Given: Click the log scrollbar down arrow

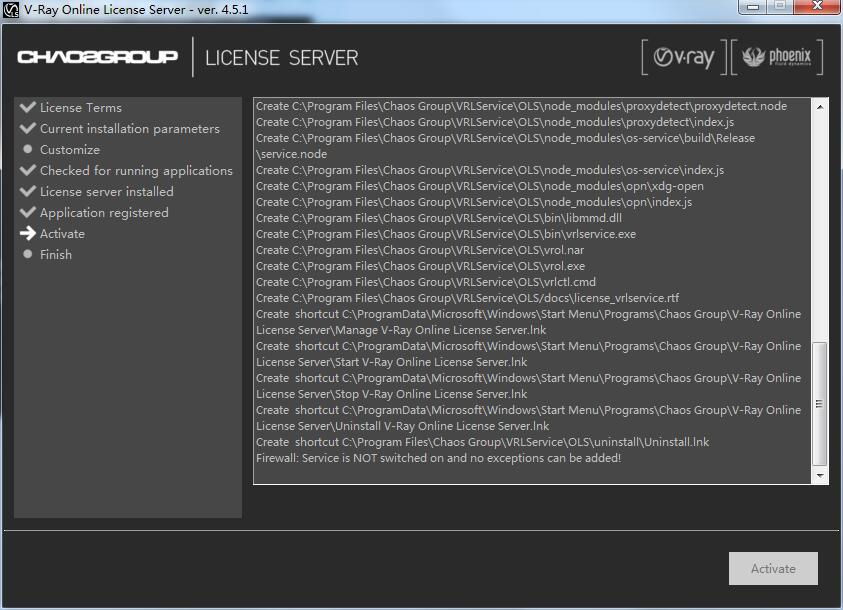Looking at the screenshot, I should [820, 476].
